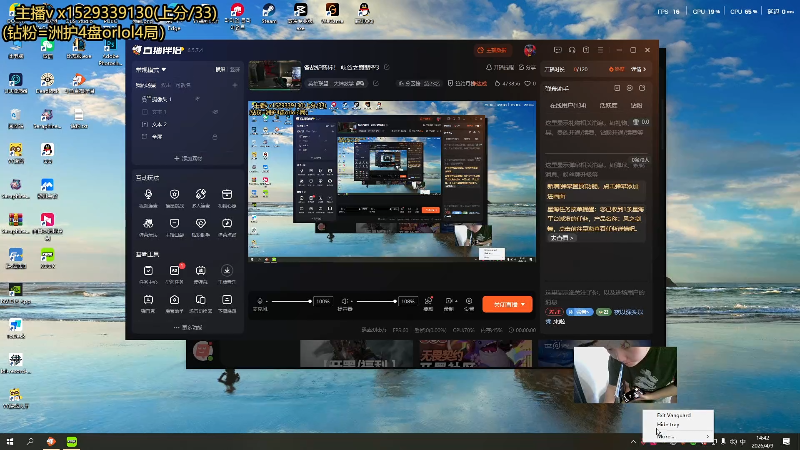The width and height of the screenshot is (800, 450).
Task: Open the TV screen live tool icon
Action: coord(201,270)
